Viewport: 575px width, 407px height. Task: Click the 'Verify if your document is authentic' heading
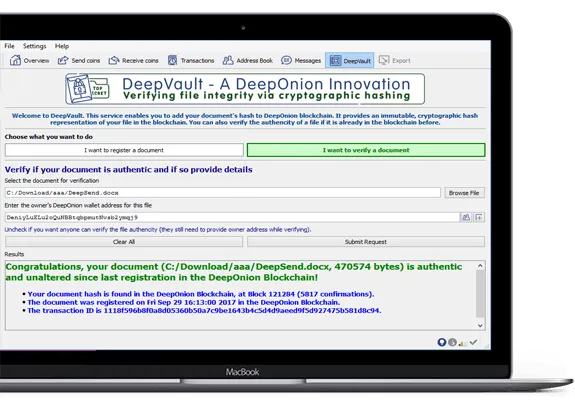[128, 170]
